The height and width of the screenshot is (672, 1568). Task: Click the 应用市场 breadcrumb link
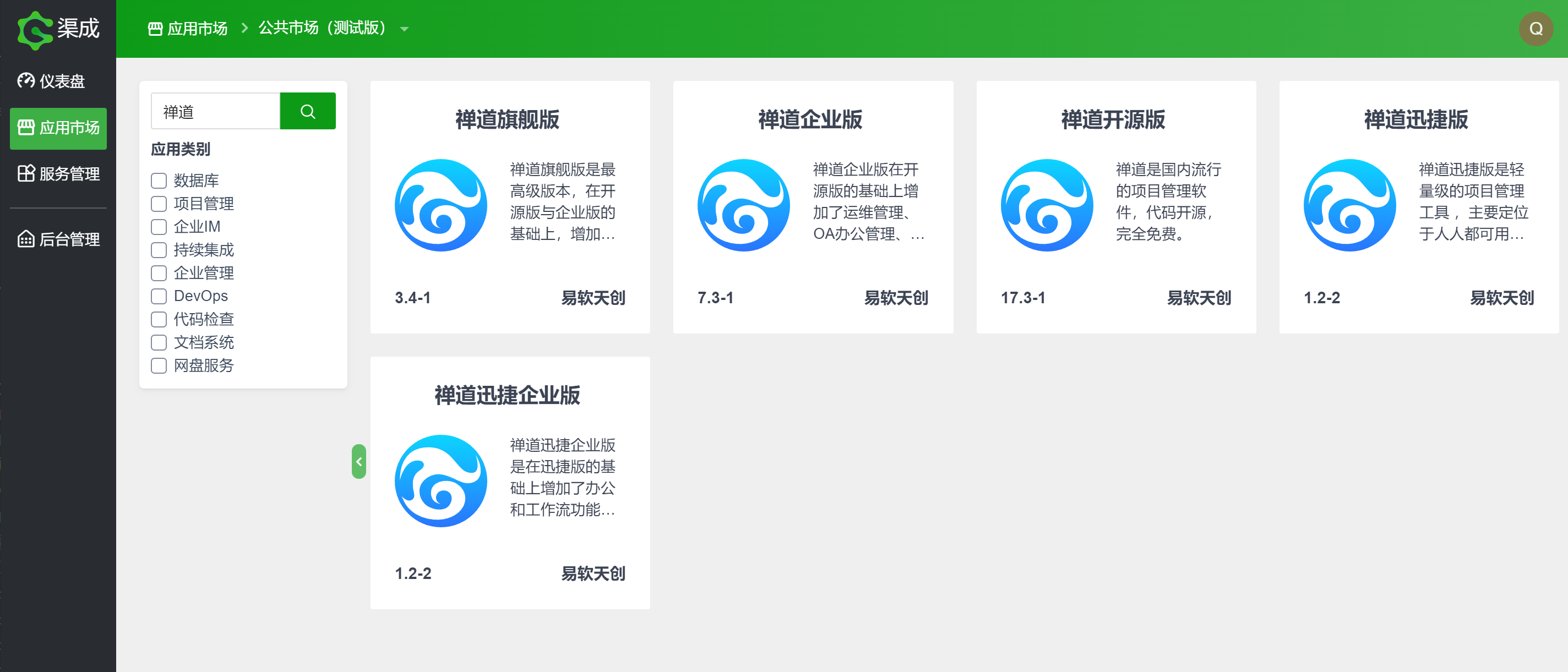[188, 29]
